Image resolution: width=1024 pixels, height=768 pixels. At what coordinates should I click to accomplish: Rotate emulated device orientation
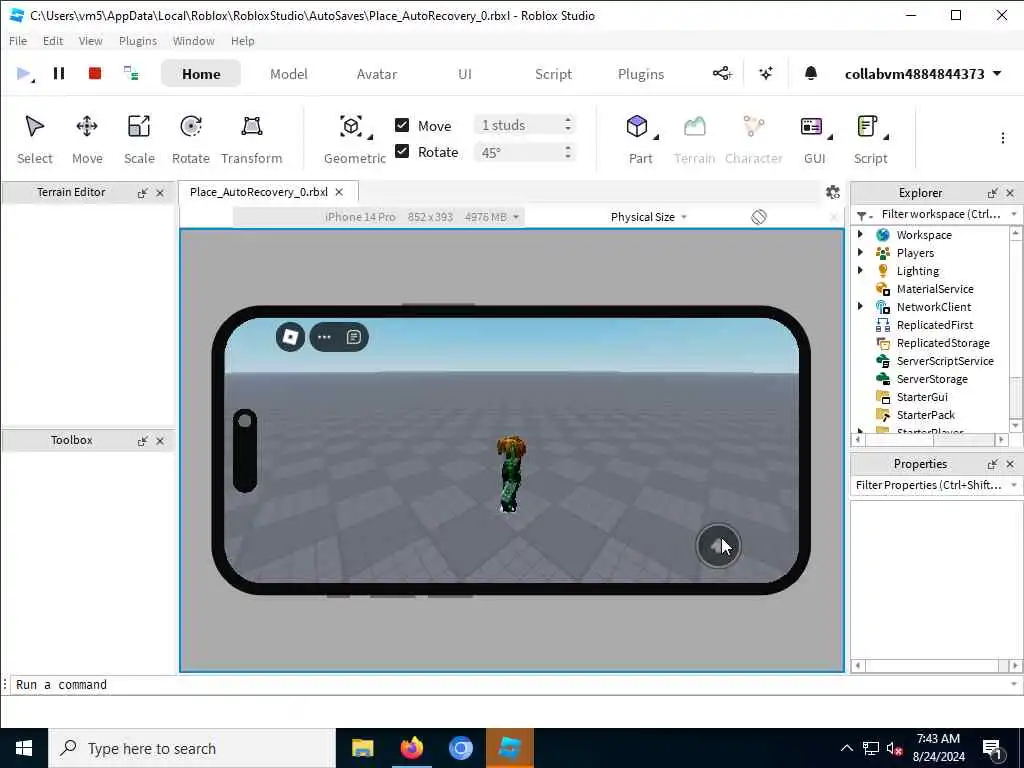tap(758, 217)
